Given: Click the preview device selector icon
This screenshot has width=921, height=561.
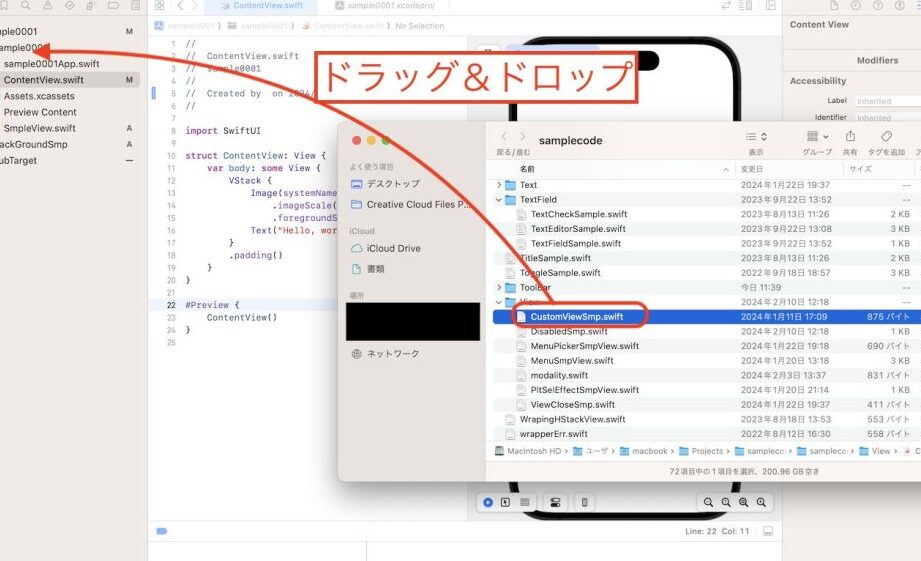Looking at the screenshot, I should click(x=585, y=502).
